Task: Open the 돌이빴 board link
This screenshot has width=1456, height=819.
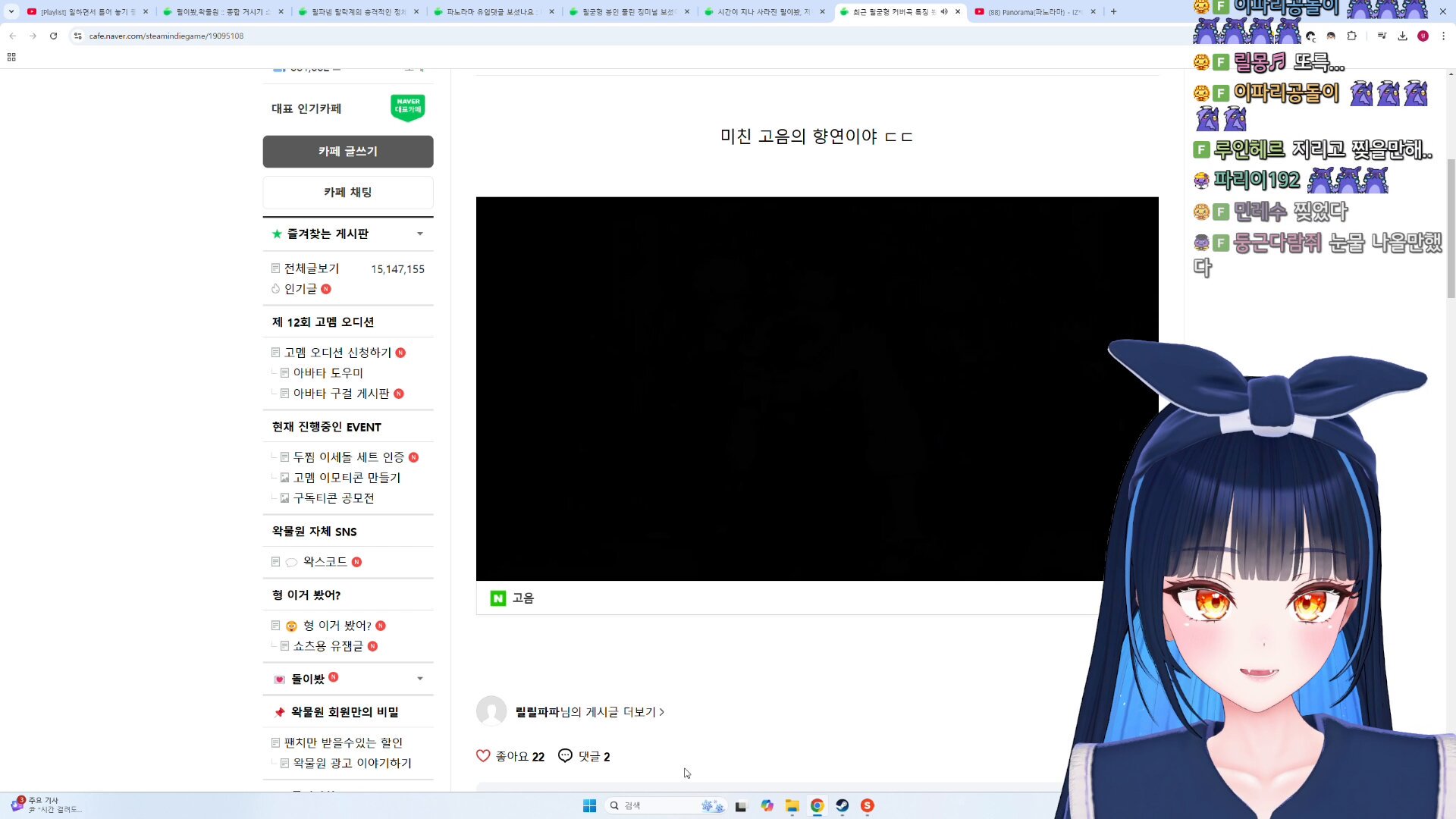Action: tap(307, 679)
